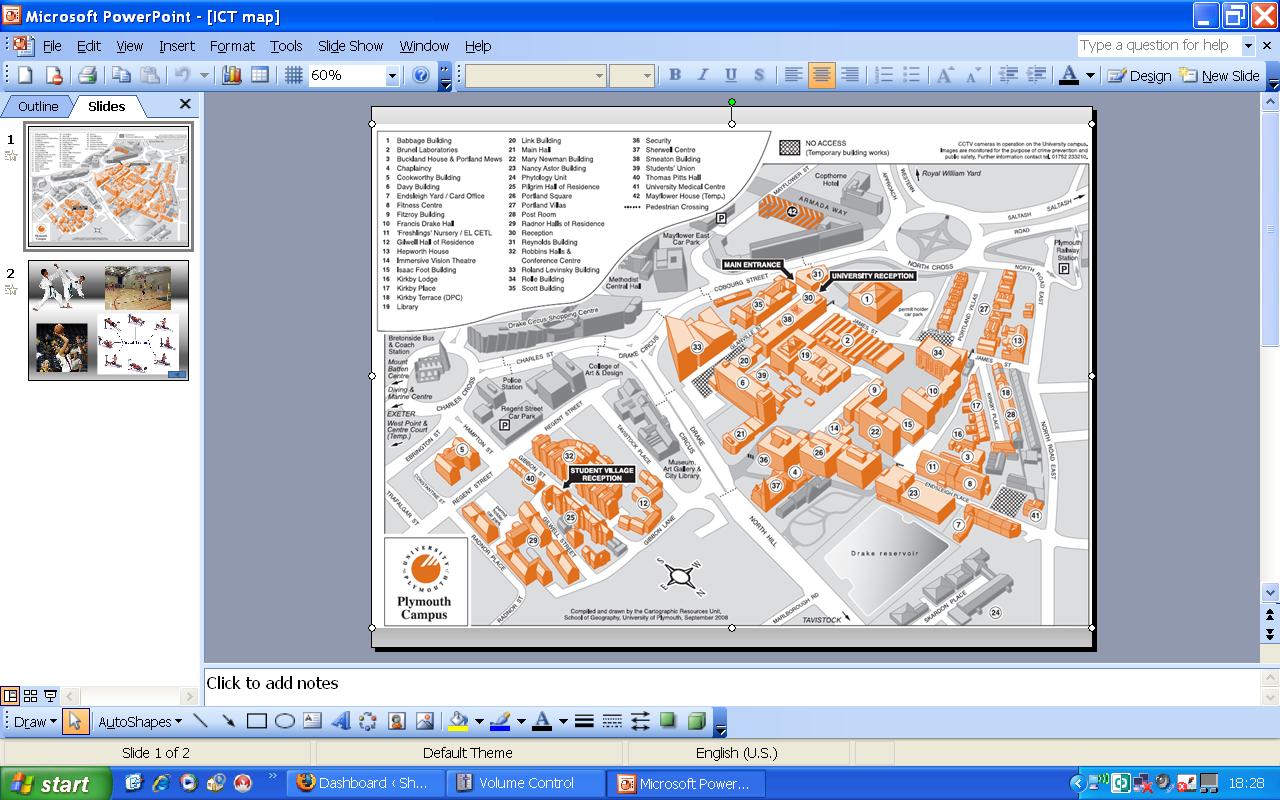Increase the indent level
The image size is (1280, 800).
[1036, 75]
